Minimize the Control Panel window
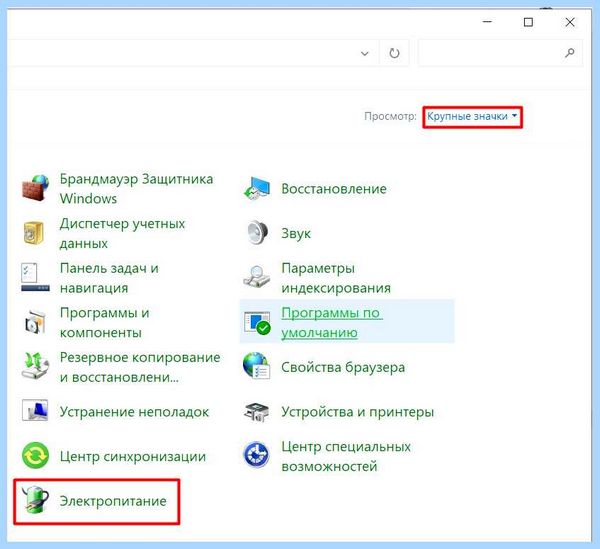600x549 pixels. pyautogui.click(x=487, y=22)
